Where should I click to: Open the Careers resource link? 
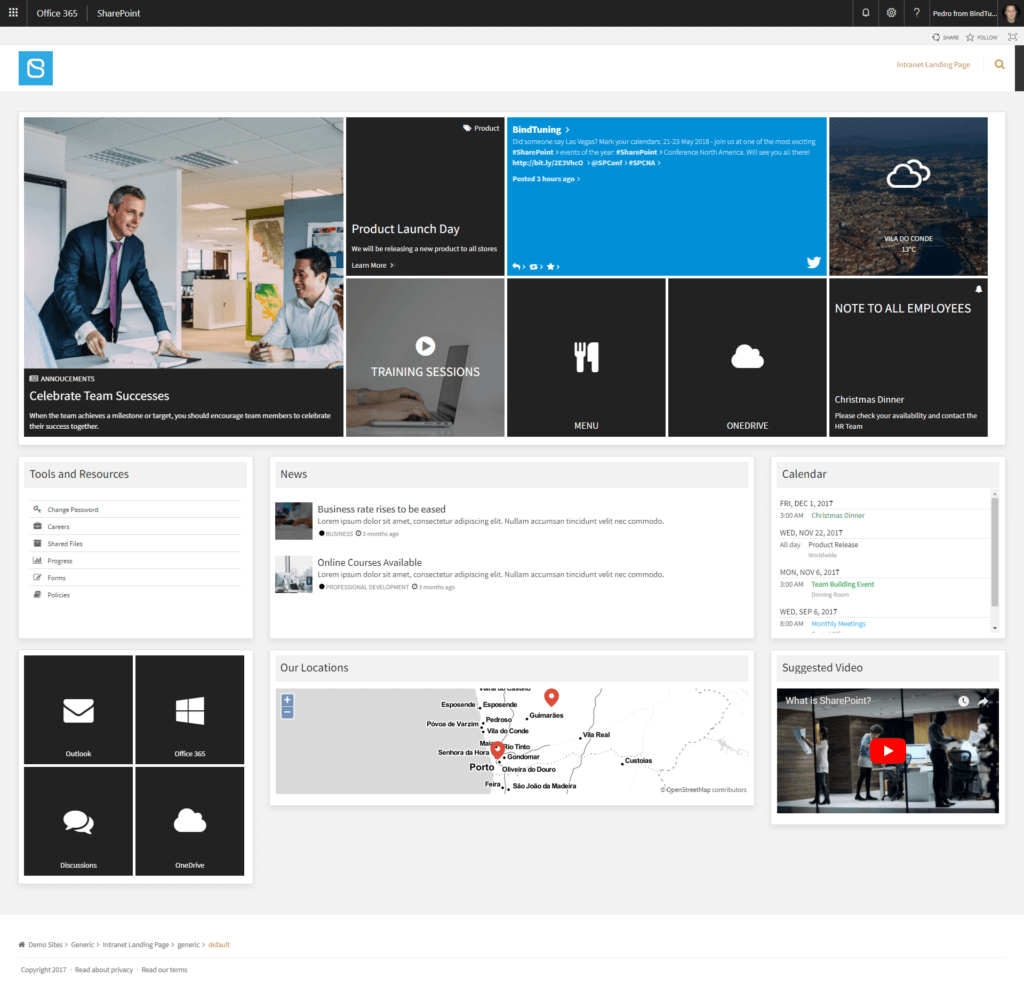point(58,527)
